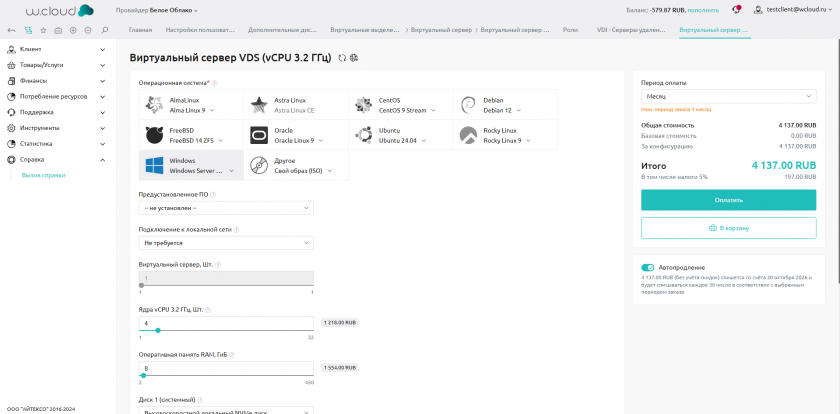Select the CentOS logo
Viewport: 840px width, 414px height.
point(363,105)
